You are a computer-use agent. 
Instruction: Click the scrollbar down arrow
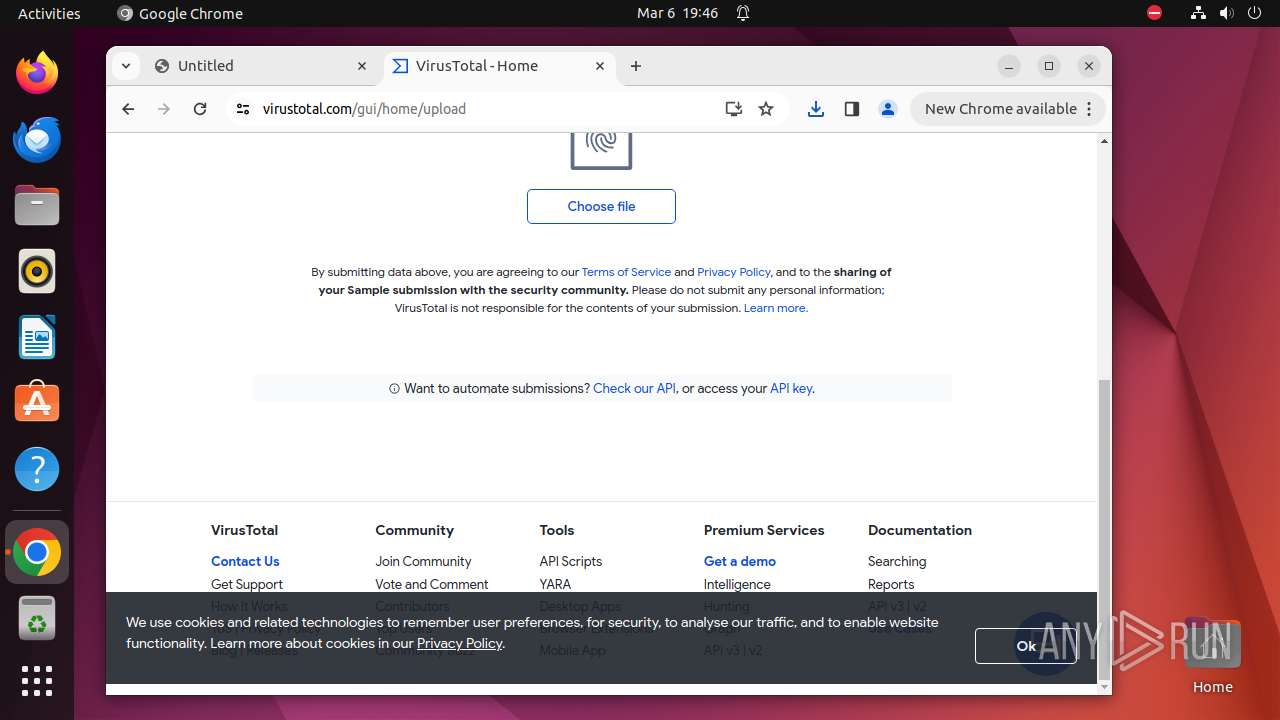click(x=1104, y=686)
